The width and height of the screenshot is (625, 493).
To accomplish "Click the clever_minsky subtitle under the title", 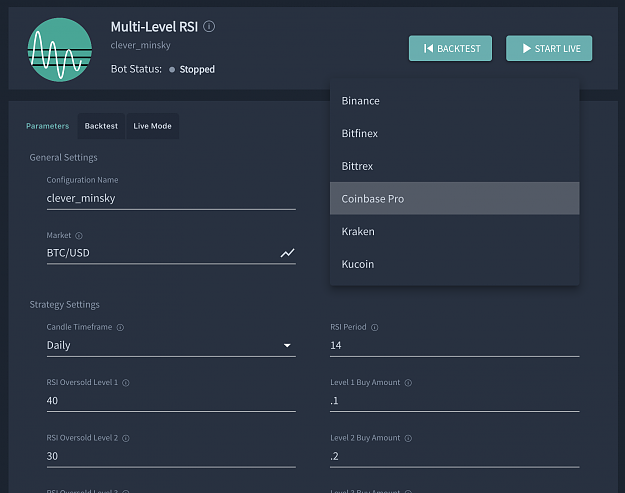I will (140, 45).
